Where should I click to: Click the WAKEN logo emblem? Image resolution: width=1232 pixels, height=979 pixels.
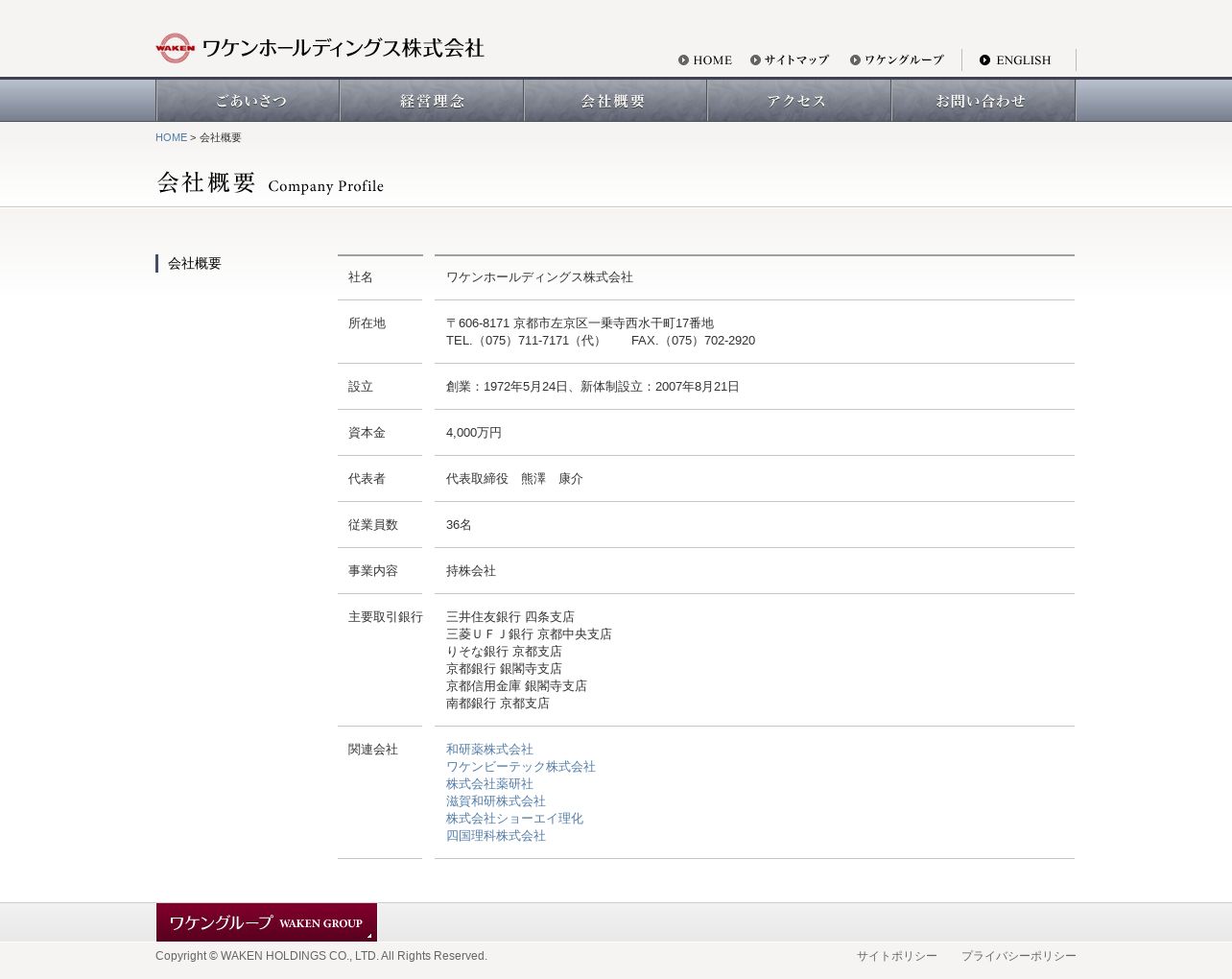click(176, 48)
